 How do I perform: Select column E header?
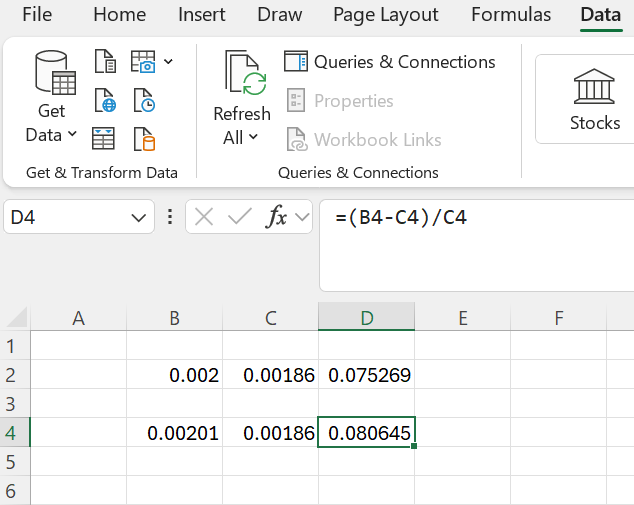(463, 318)
